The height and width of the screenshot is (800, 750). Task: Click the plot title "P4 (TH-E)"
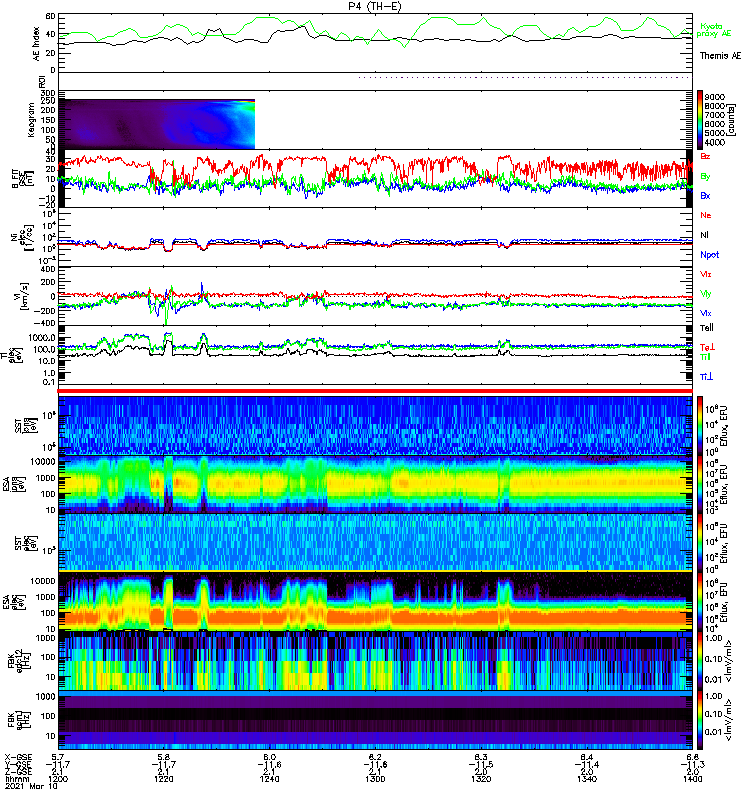coord(374,6)
